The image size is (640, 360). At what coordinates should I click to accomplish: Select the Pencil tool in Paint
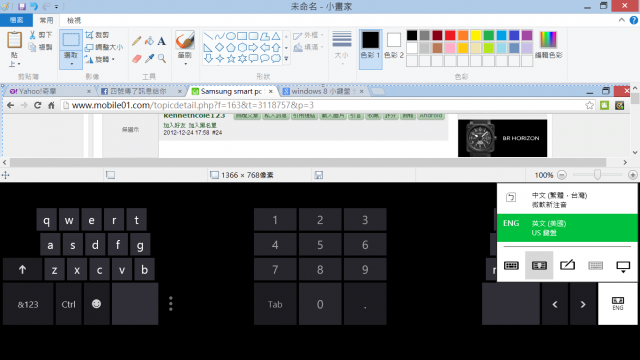(137, 41)
